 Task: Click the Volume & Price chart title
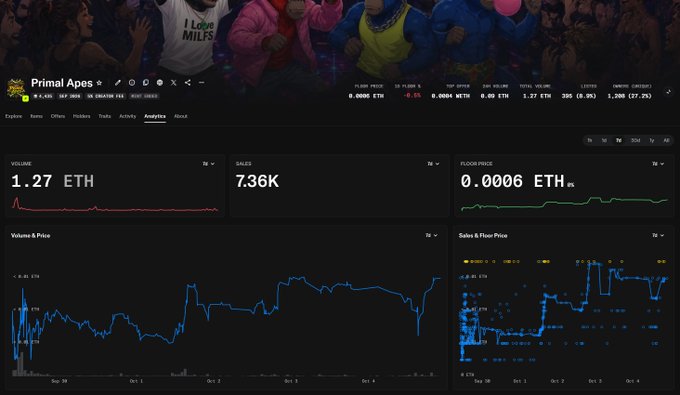(30, 235)
